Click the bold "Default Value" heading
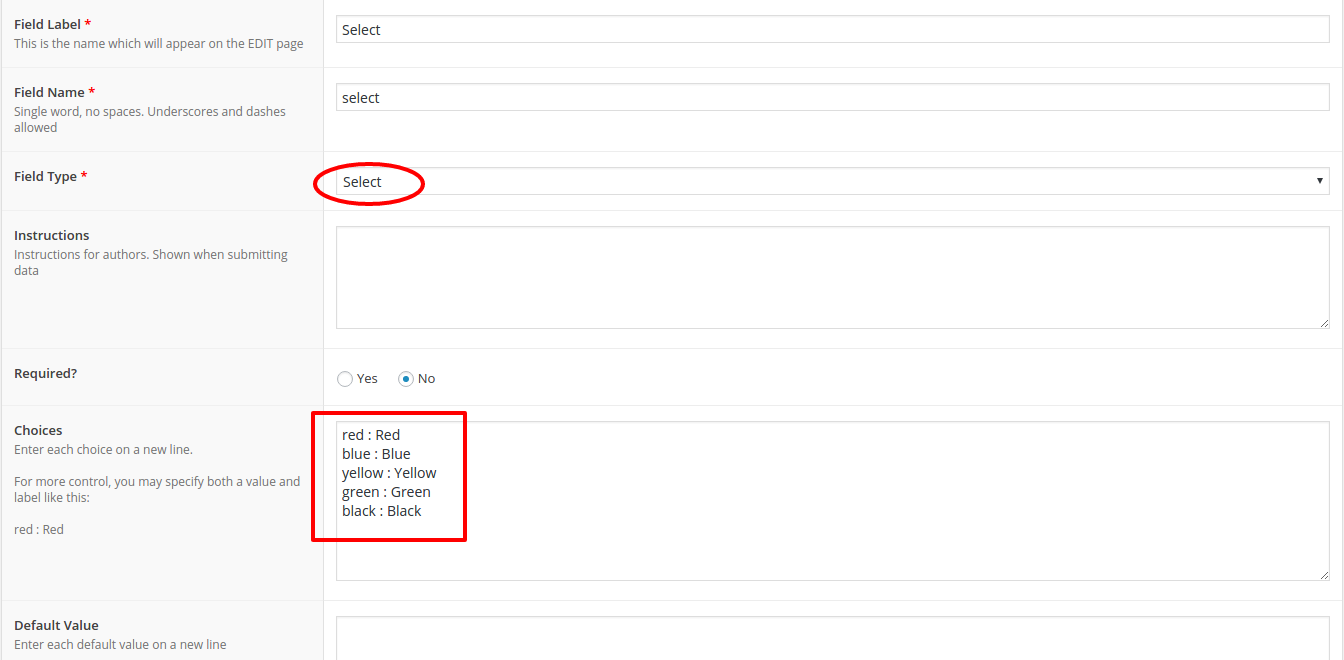The image size is (1344, 660). point(56,626)
